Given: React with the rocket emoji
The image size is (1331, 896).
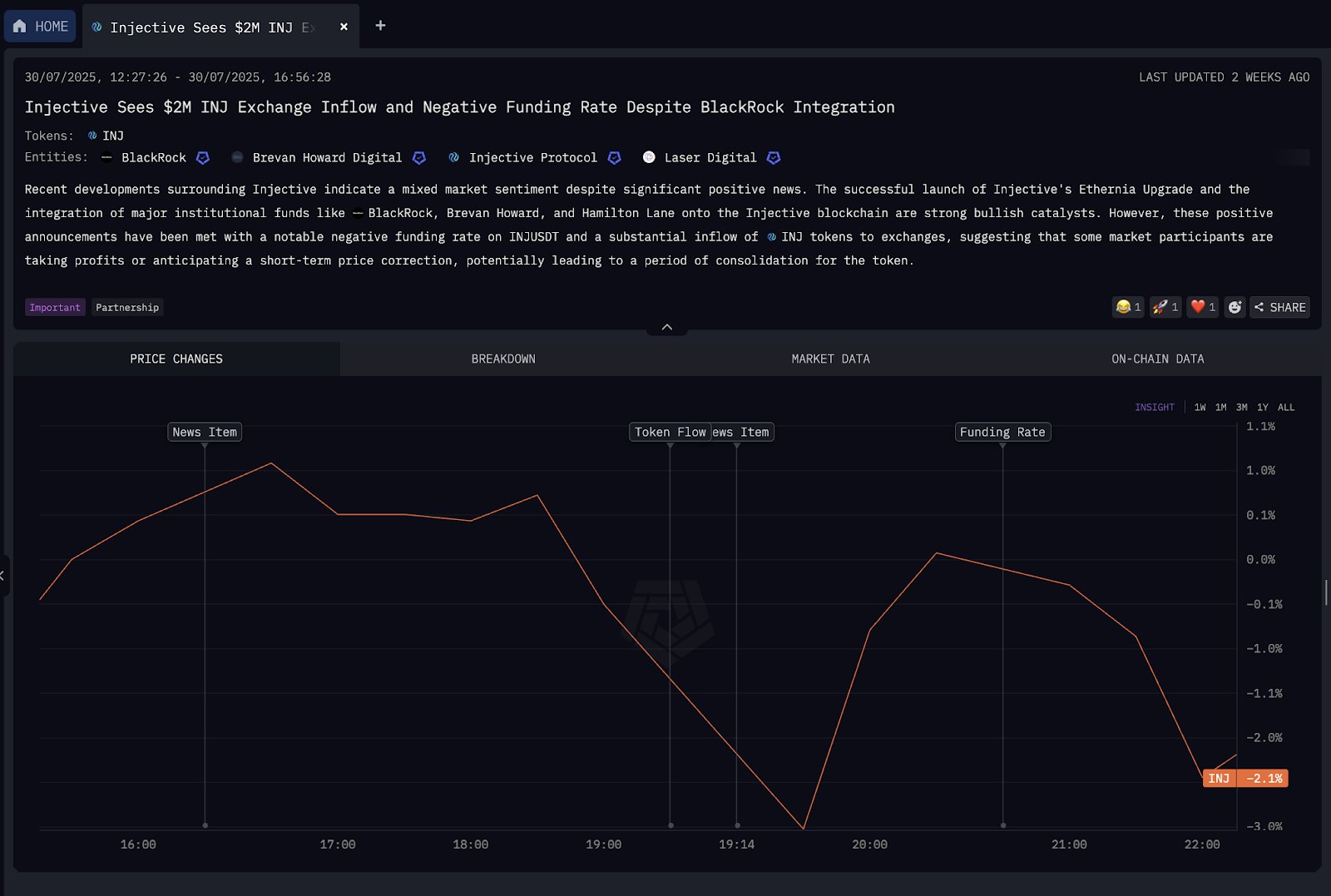Looking at the screenshot, I should 1165,307.
